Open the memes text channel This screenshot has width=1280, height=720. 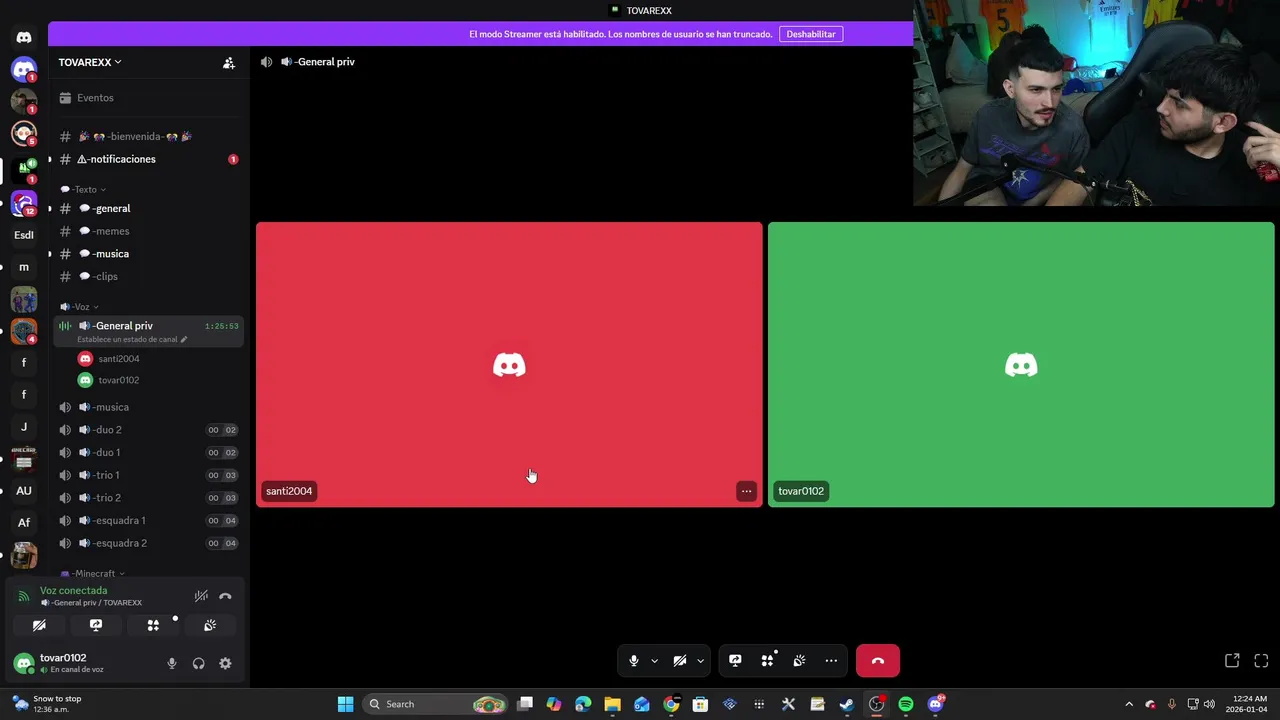click(x=148, y=231)
